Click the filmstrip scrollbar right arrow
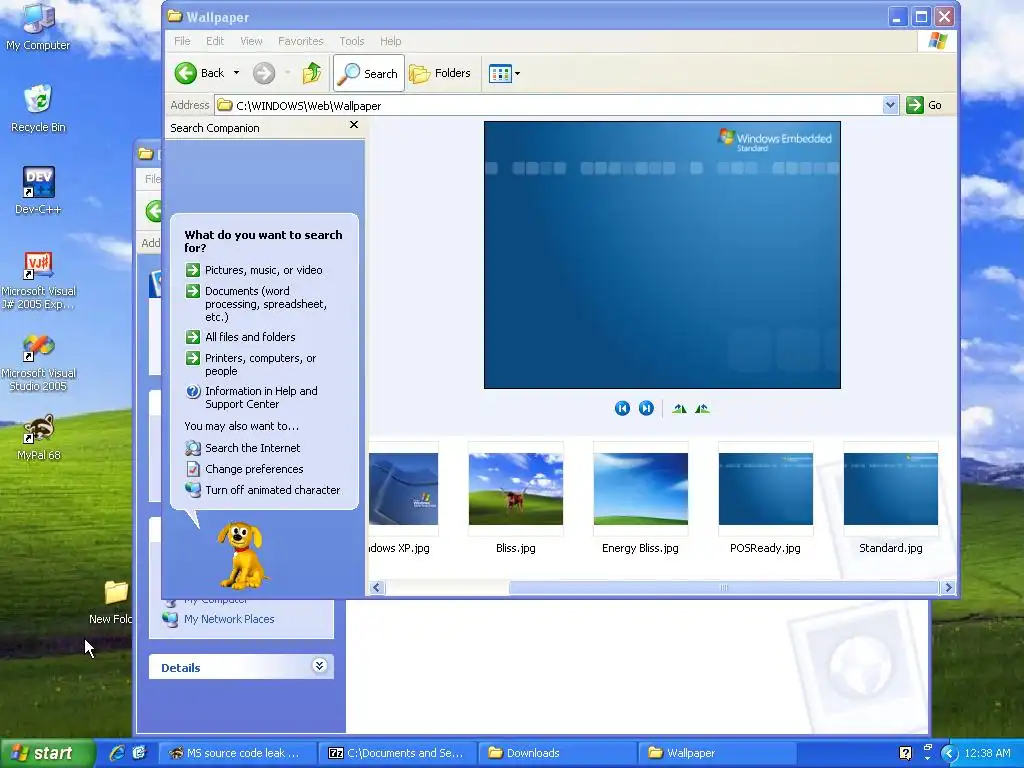Screen dimensions: 1024x768 pyautogui.click(x=949, y=588)
